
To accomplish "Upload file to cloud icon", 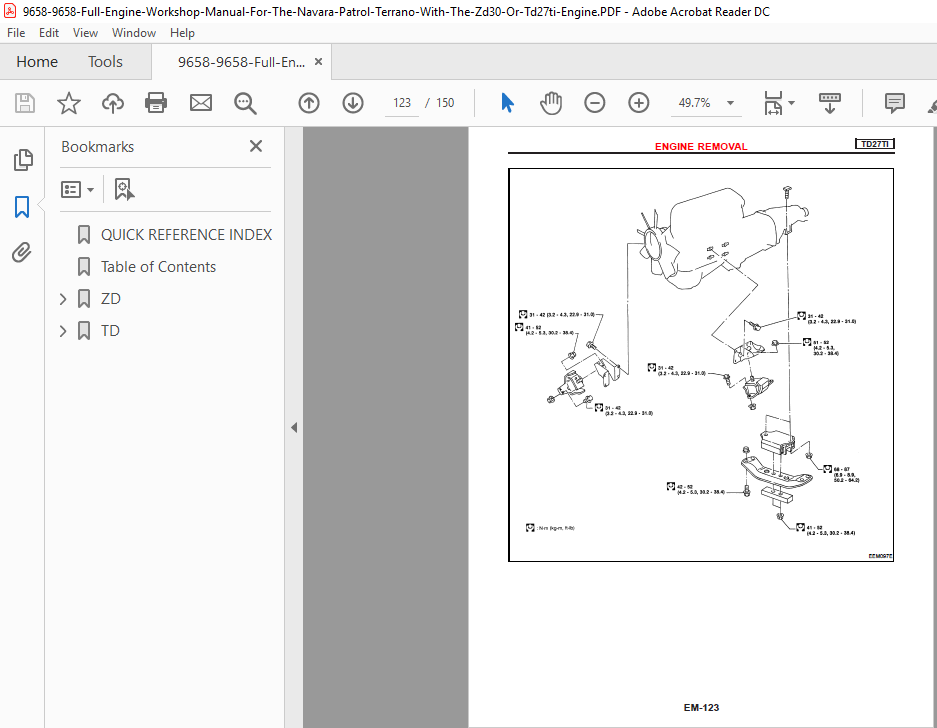I will pyautogui.click(x=112, y=103).
